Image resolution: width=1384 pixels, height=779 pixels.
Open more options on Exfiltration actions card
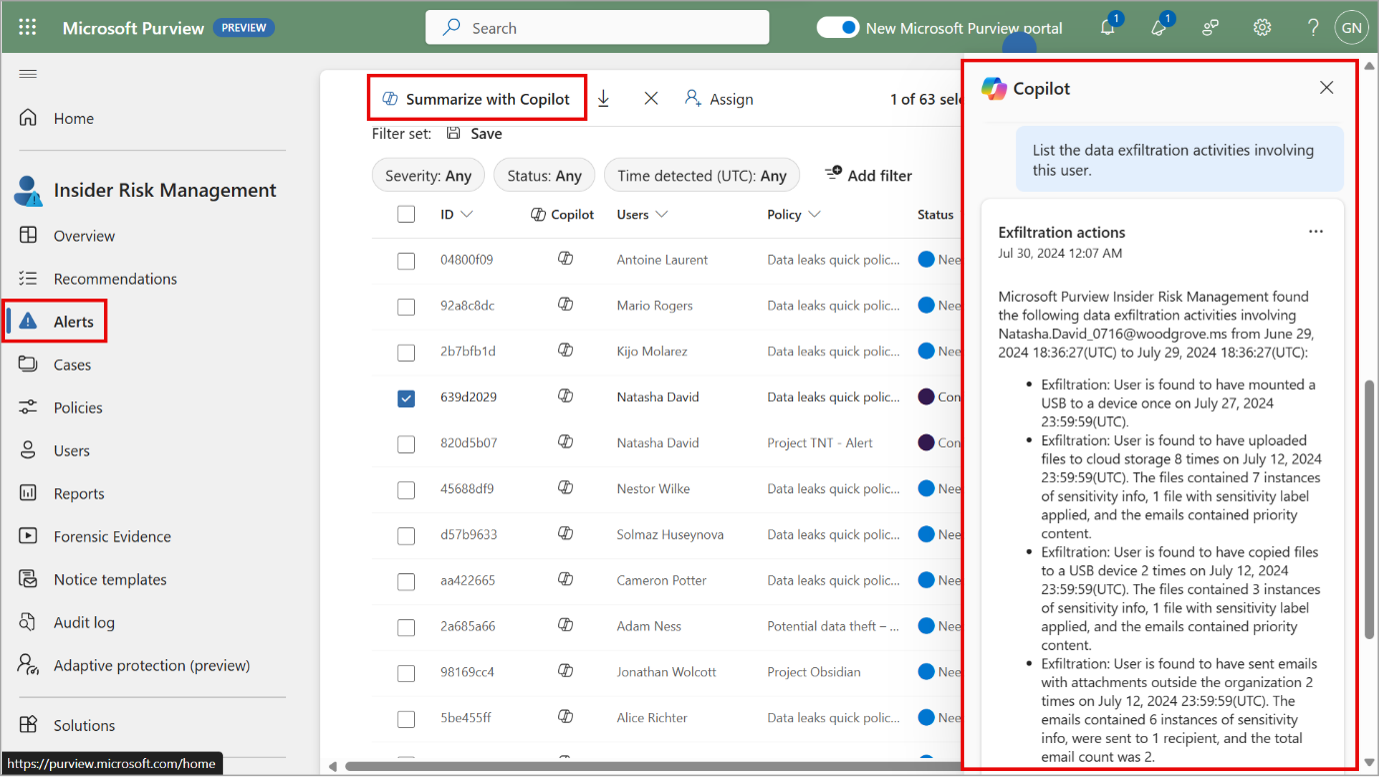coord(1315,232)
